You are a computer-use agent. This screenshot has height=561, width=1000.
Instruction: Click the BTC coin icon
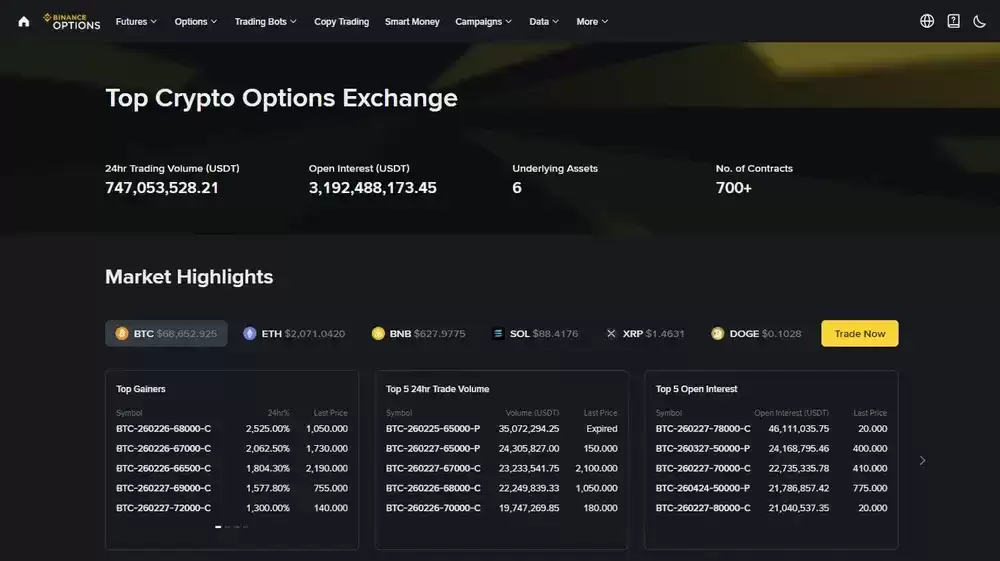[122, 333]
